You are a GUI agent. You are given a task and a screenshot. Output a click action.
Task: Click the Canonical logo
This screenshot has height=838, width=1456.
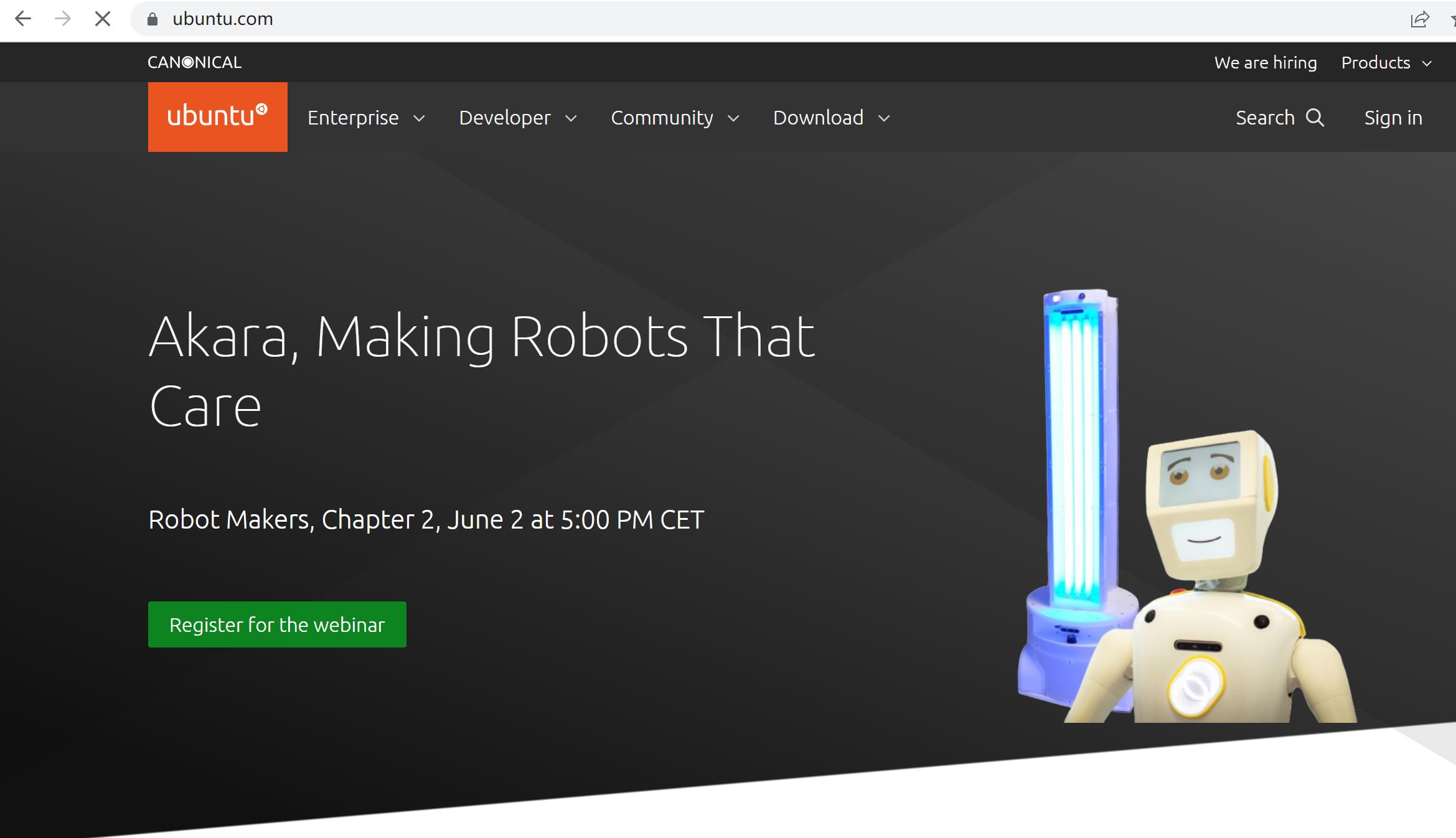click(194, 61)
